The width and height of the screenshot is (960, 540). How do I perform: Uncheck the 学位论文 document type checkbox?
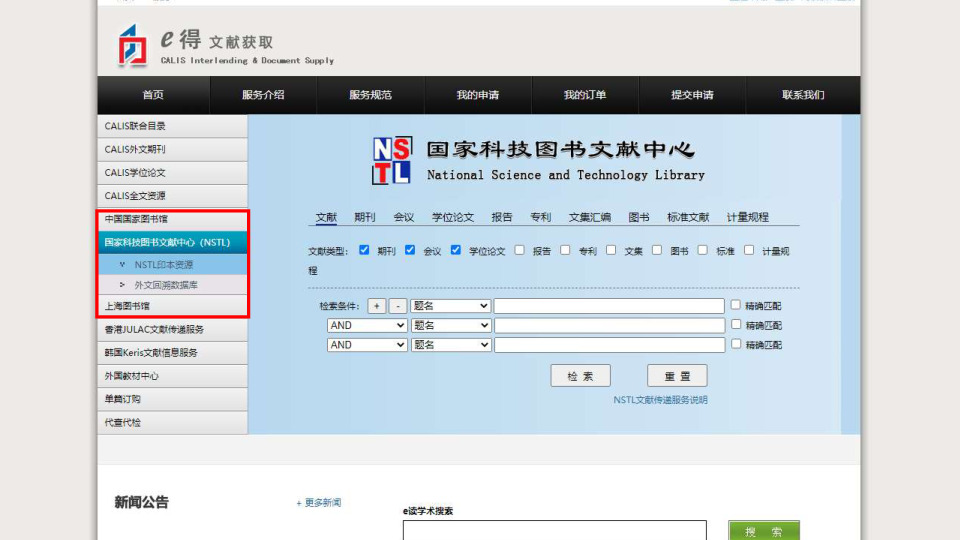(456, 250)
